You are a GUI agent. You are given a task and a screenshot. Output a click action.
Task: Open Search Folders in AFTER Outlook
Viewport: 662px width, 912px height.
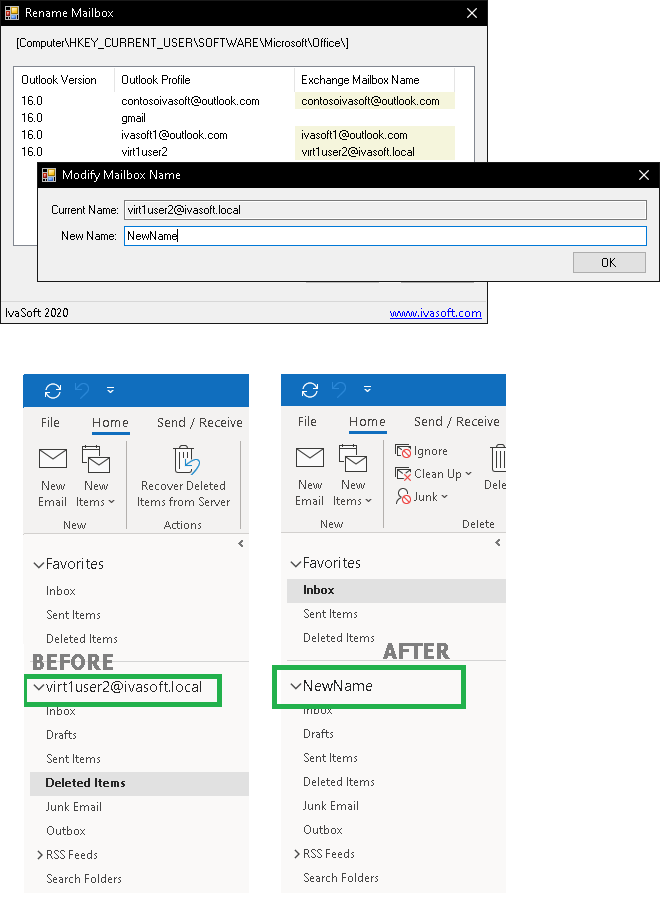341,878
